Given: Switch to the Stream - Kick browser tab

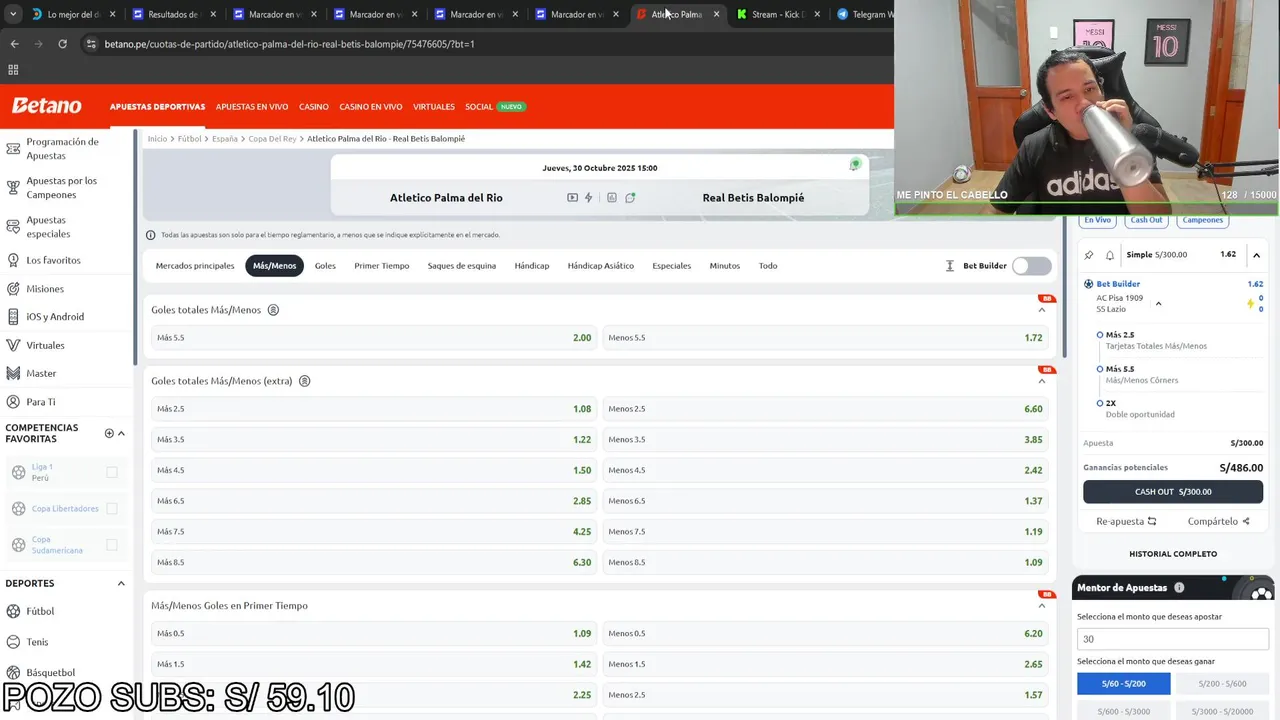Looking at the screenshot, I should coord(777,14).
